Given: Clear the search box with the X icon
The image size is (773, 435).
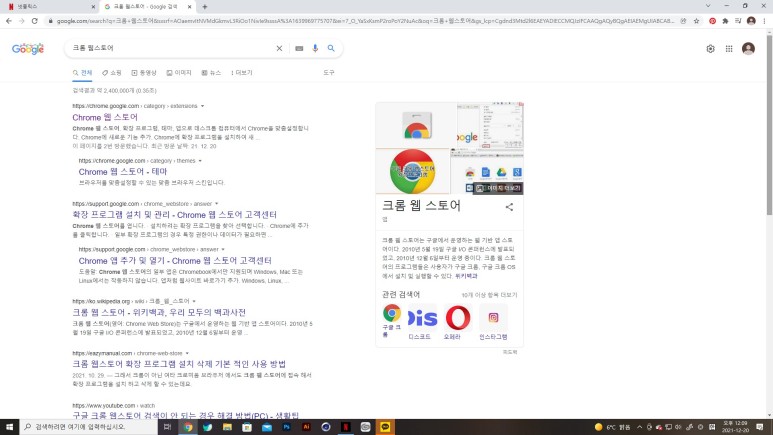Looking at the screenshot, I should coord(279,48).
